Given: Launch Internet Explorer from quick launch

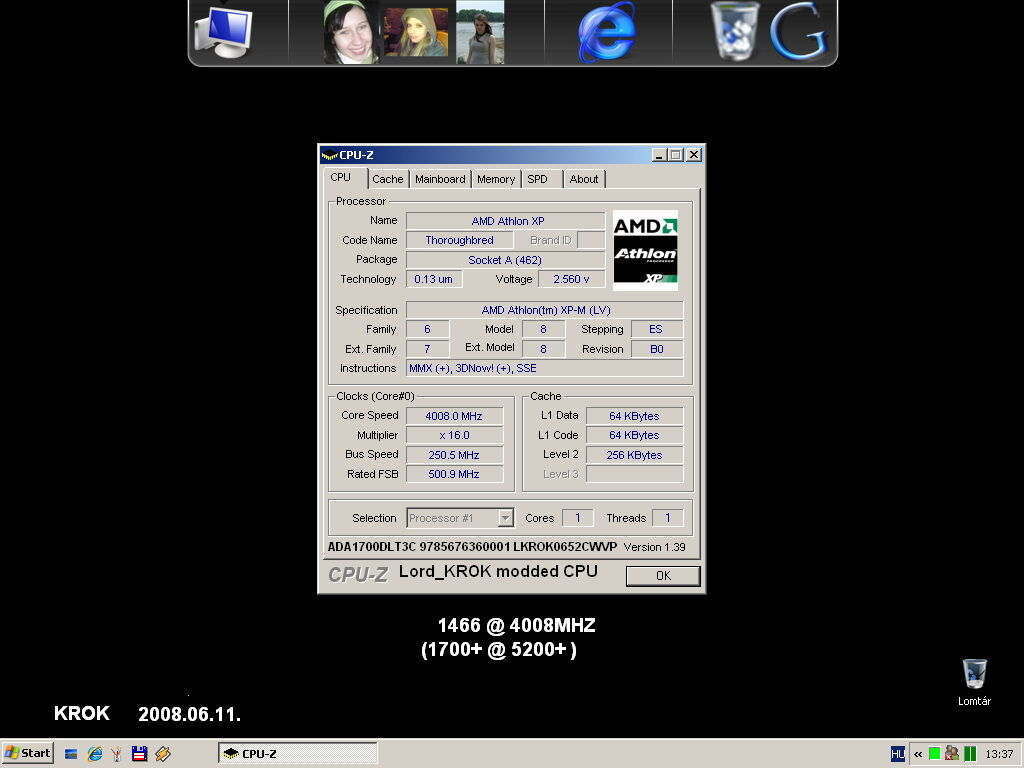Looking at the screenshot, I should coord(95,754).
